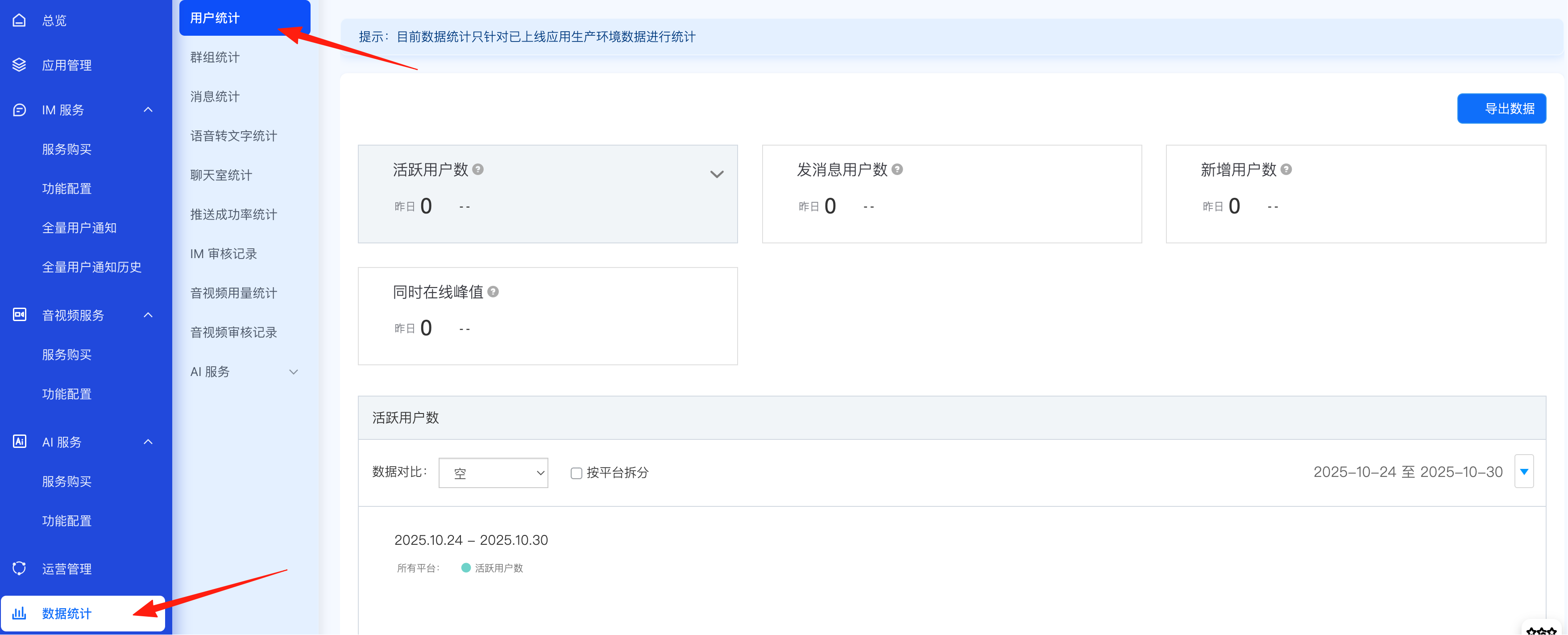Click the 运营管理 headset icon
Screen dimensions: 1568x635
pos(20,568)
